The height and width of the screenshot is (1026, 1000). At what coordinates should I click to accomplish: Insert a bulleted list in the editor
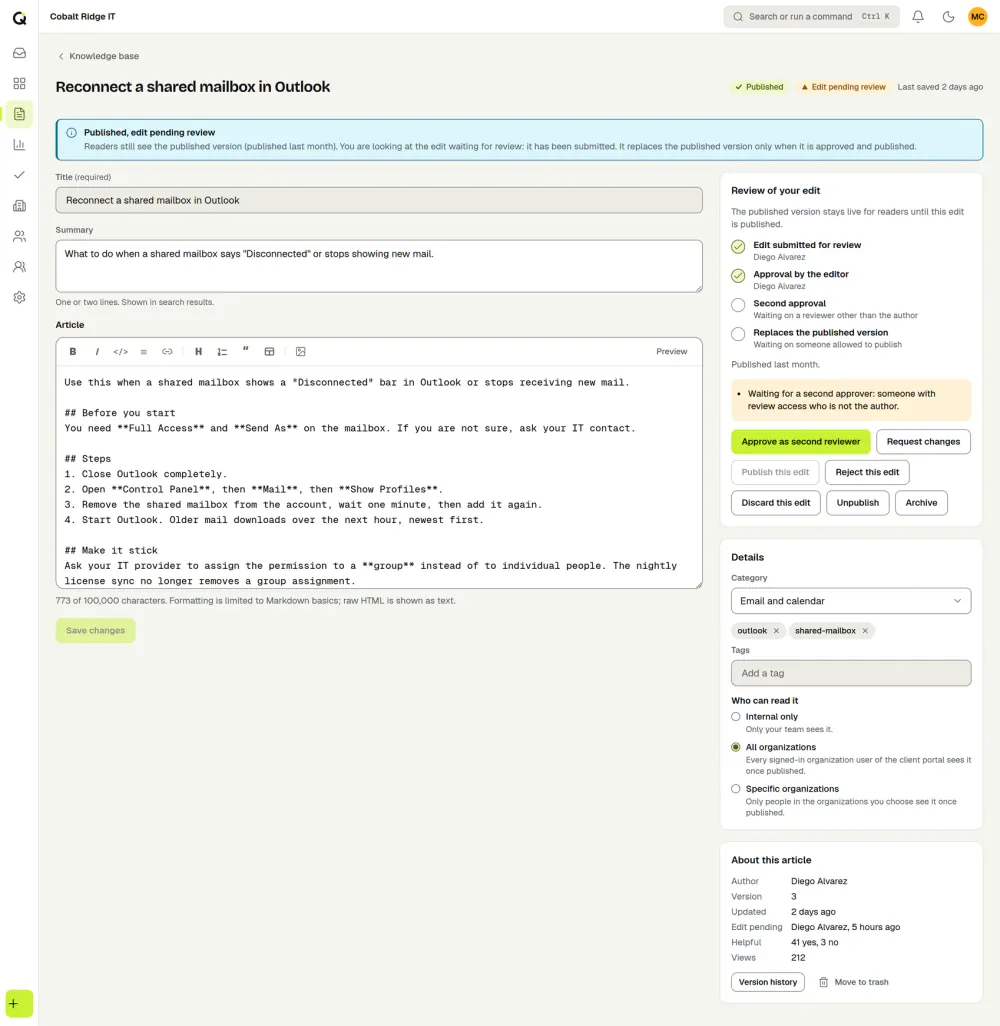pos(143,351)
